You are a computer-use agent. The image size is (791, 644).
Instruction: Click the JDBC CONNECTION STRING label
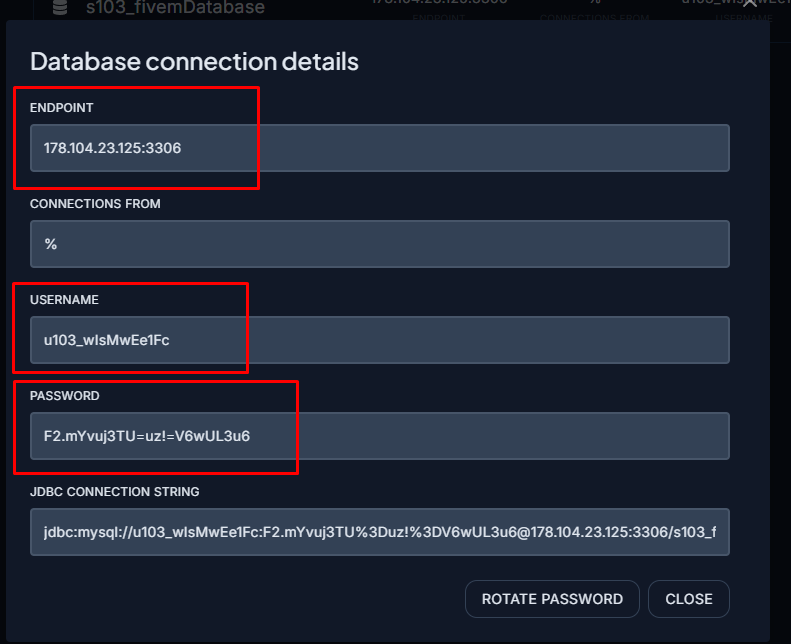point(115,492)
